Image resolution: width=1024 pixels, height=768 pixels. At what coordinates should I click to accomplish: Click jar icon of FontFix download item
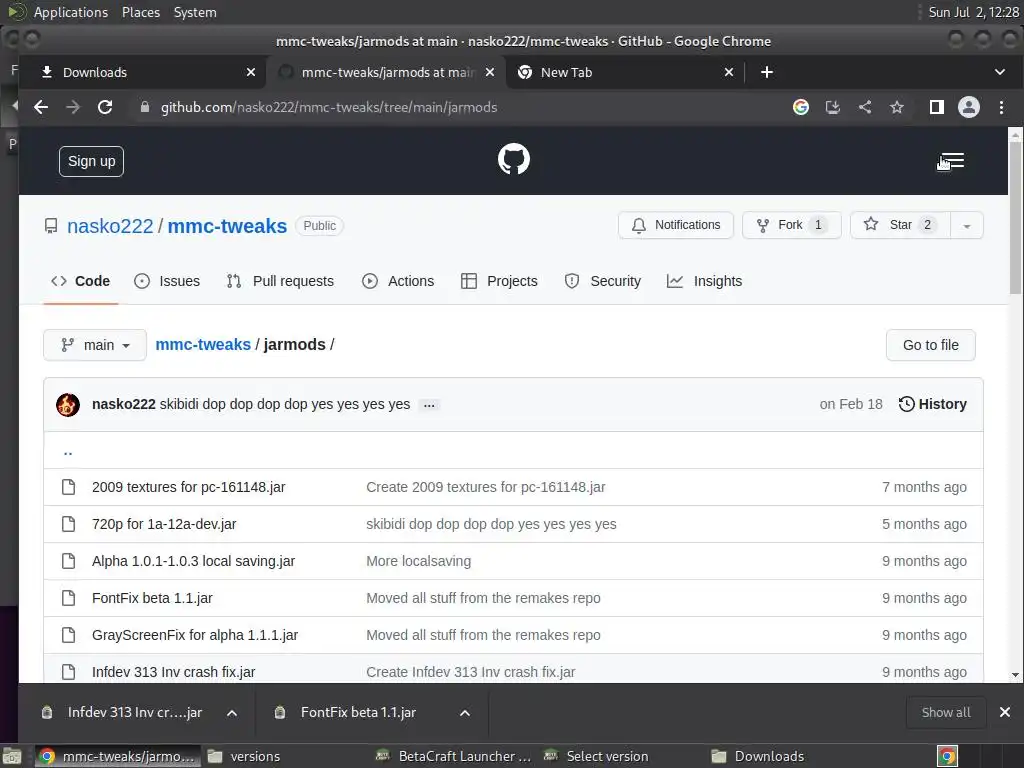click(x=280, y=712)
